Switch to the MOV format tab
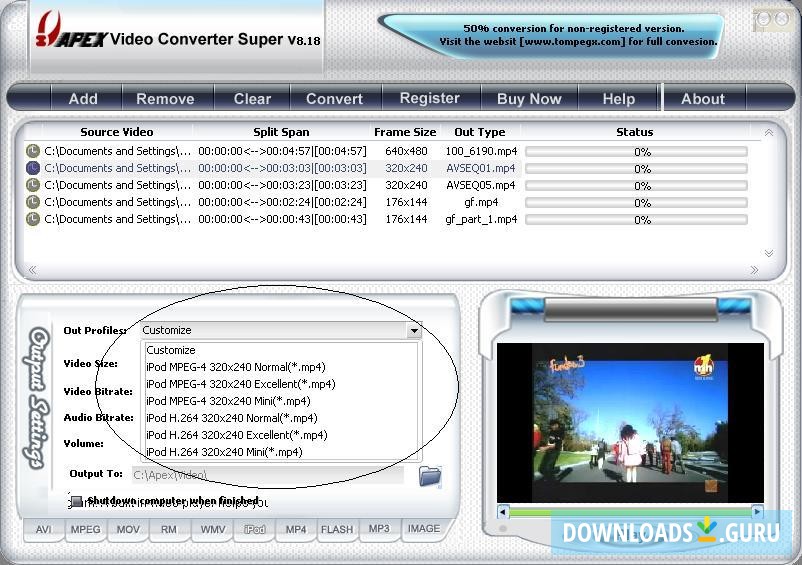Screen dimensions: 802x565 pyautogui.click(x=128, y=530)
